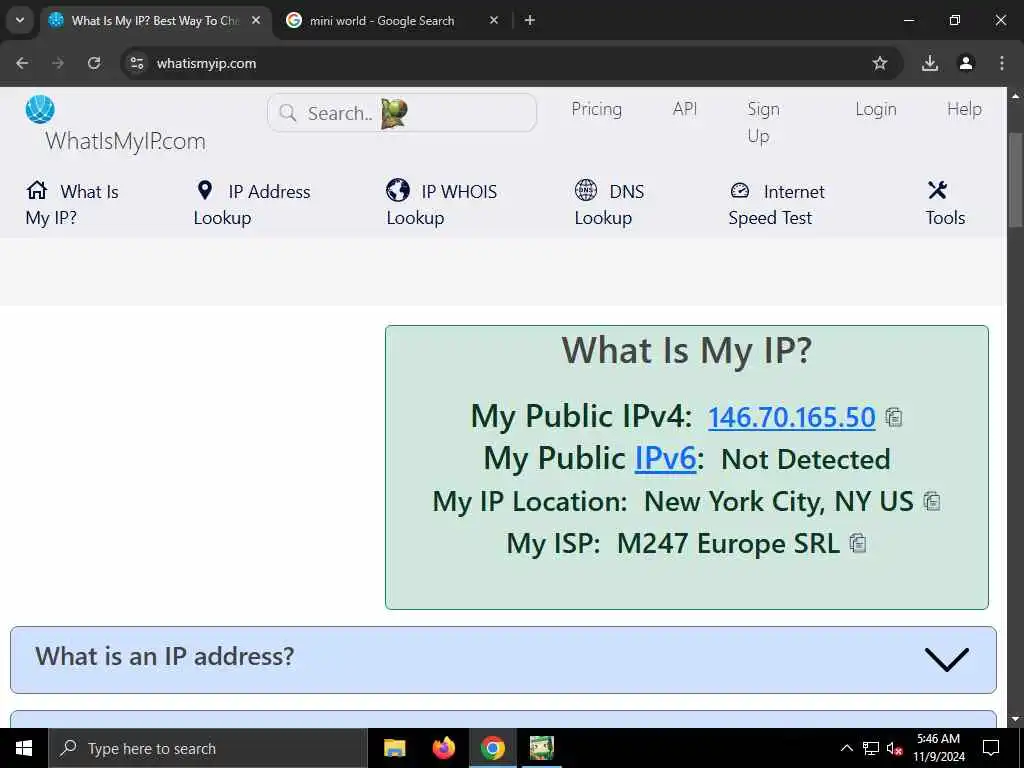Image resolution: width=1024 pixels, height=768 pixels.
Task: Expand the What is an IP address? section
Action: pos(503,660)
